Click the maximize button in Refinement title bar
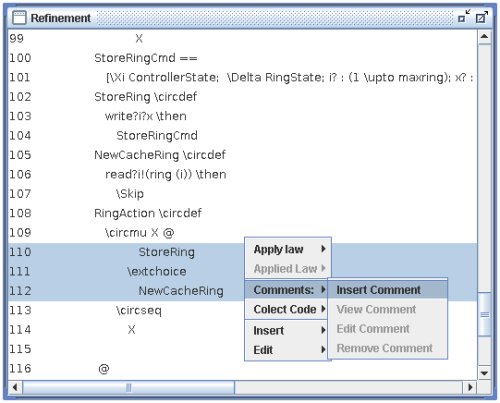This screenshot has height=403, width=500. (481, 17)
